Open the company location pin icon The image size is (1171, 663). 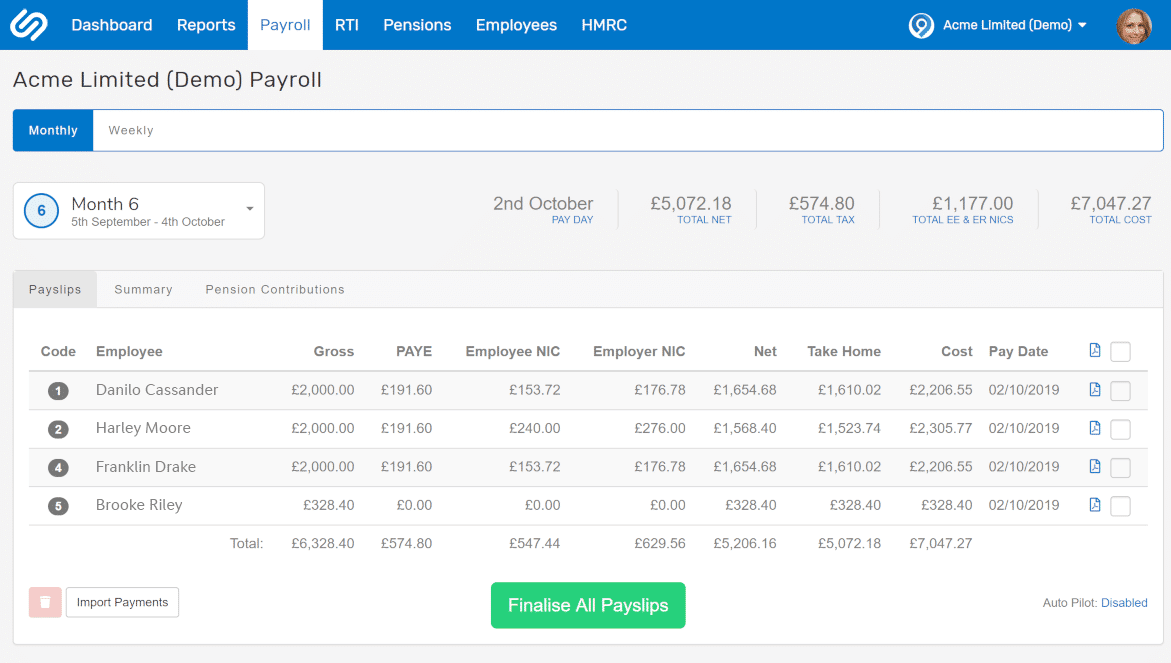[x=921, y=25]
